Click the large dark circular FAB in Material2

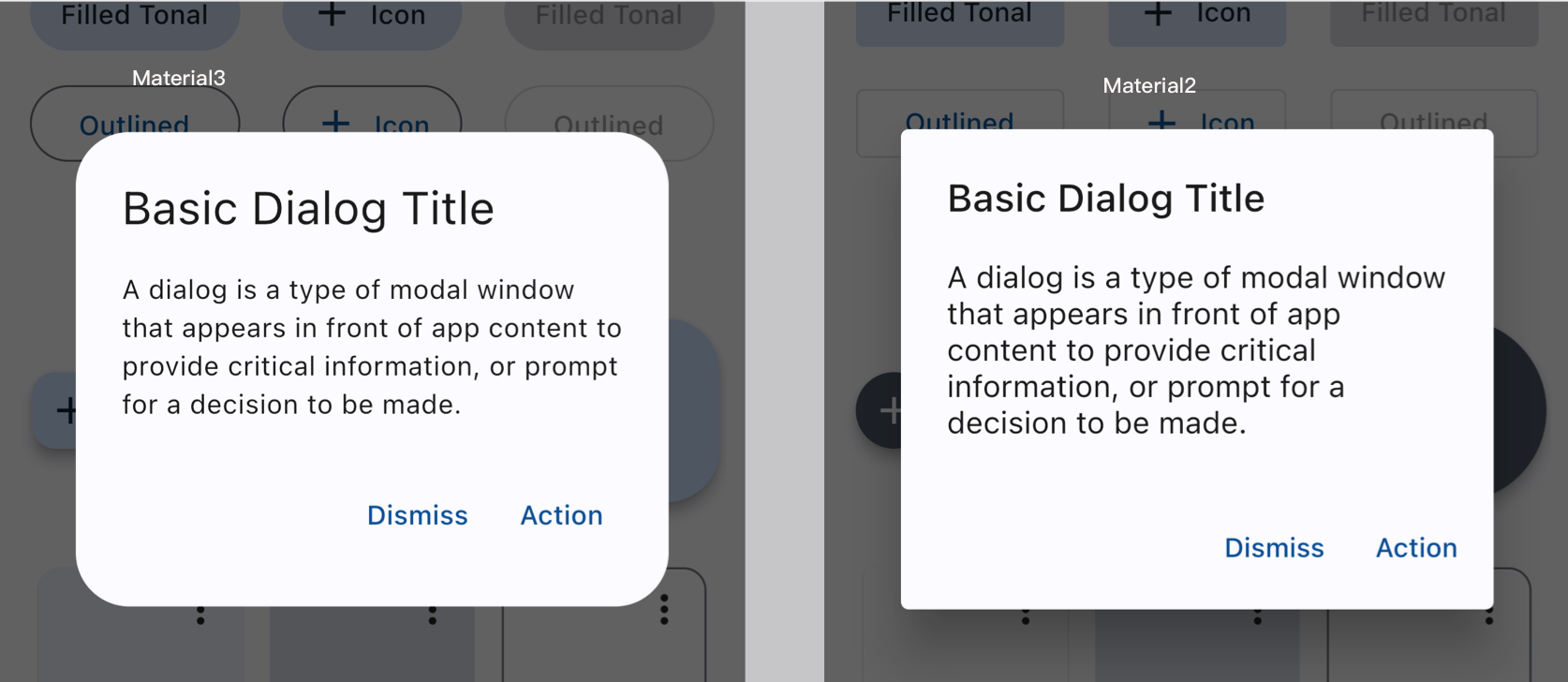pos(1519,410)
